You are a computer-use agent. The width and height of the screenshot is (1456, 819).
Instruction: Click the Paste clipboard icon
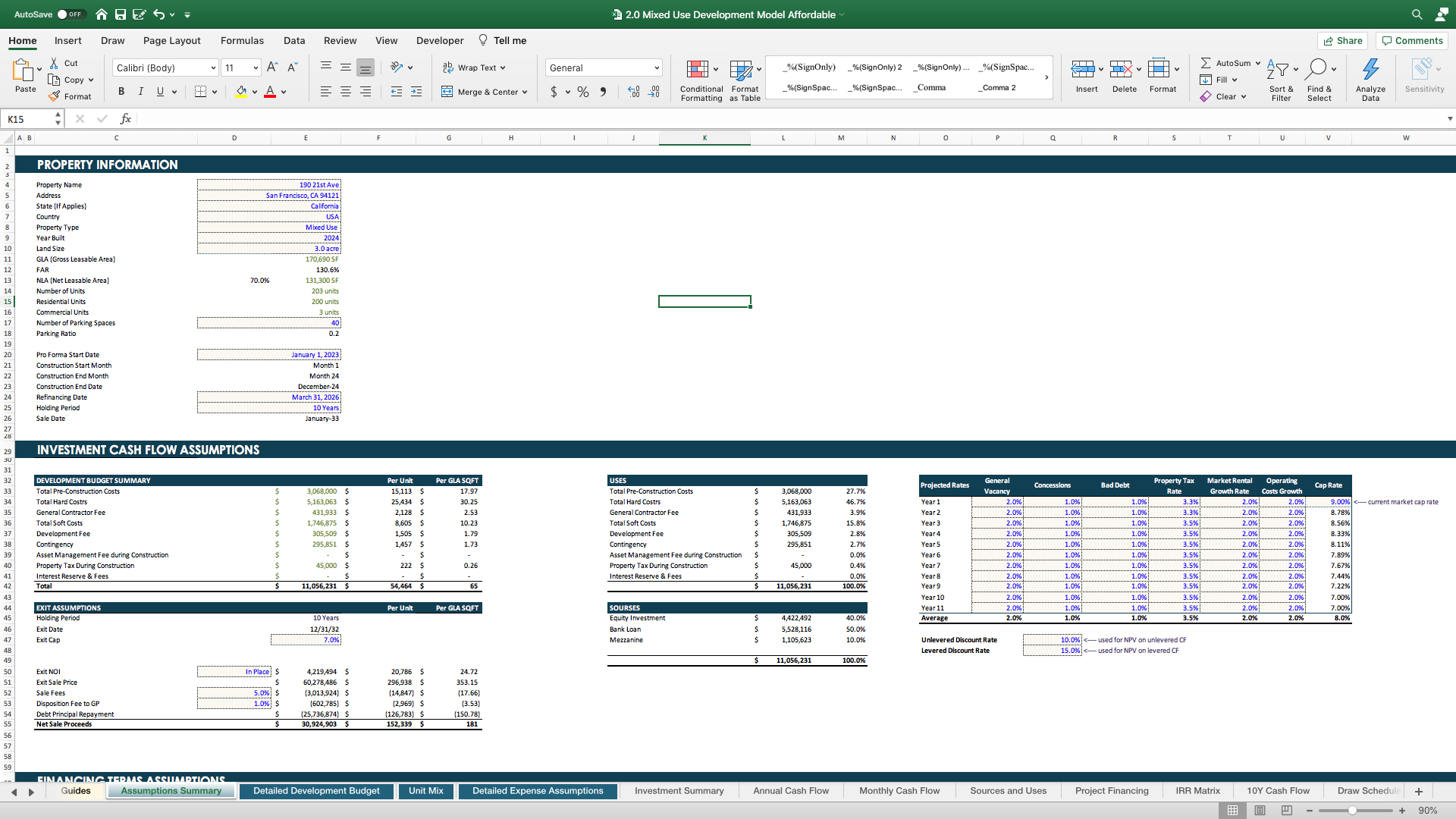point(23,71)
